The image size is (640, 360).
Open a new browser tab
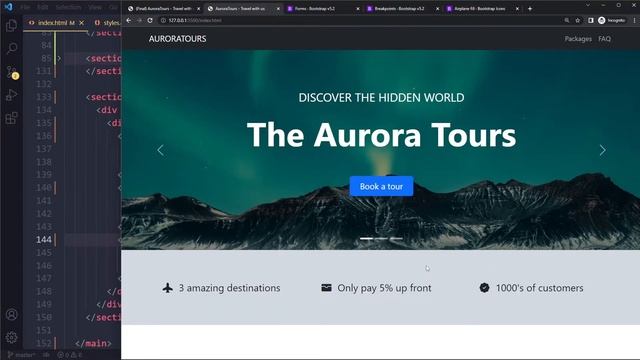click(x=530, y=8)
